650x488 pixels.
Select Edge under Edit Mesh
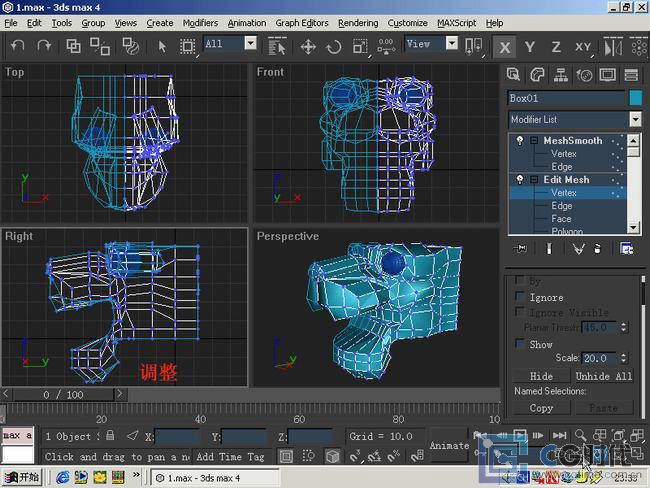click(562, 206)
